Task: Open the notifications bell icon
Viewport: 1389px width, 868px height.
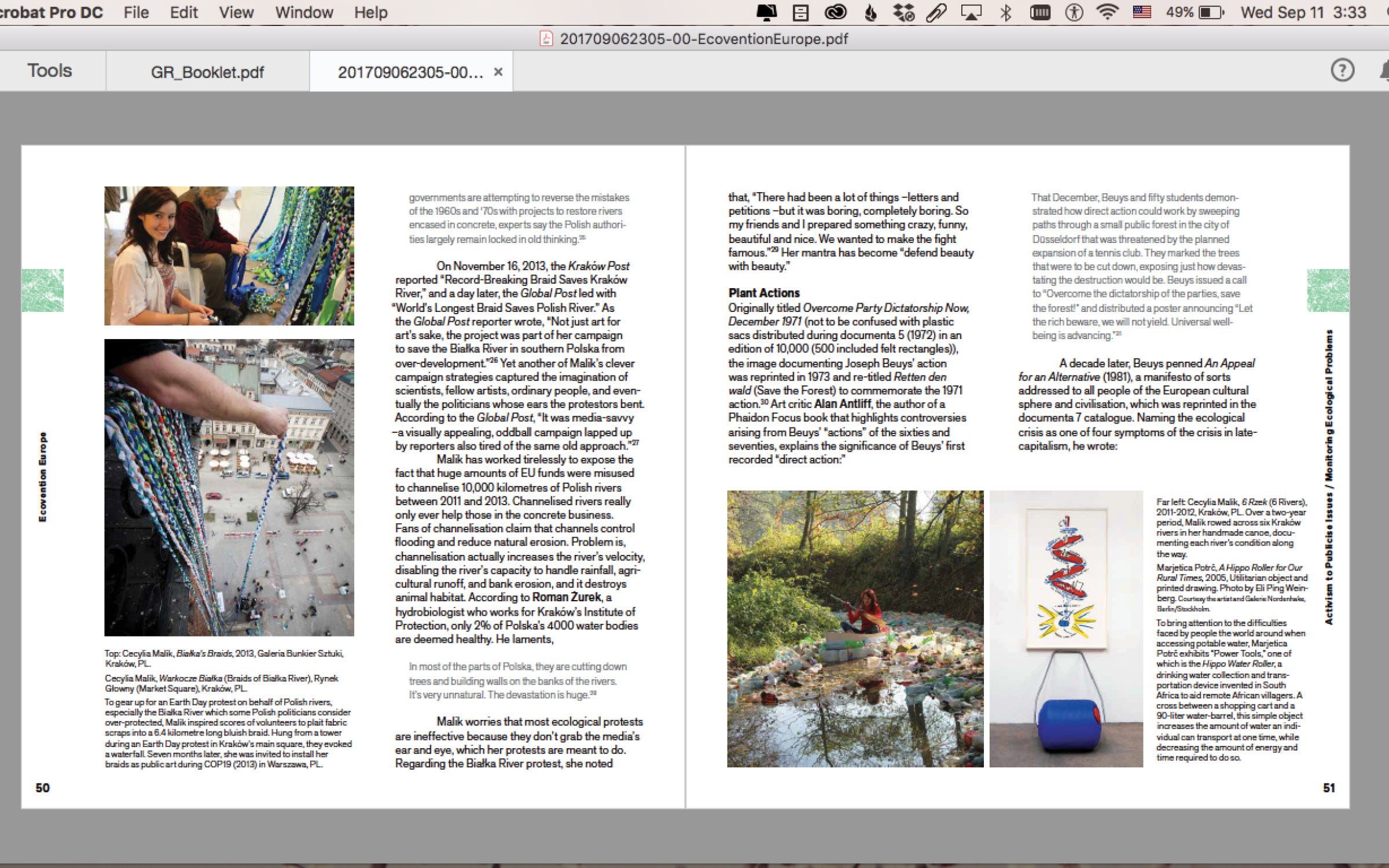Action: point(1384,71)
